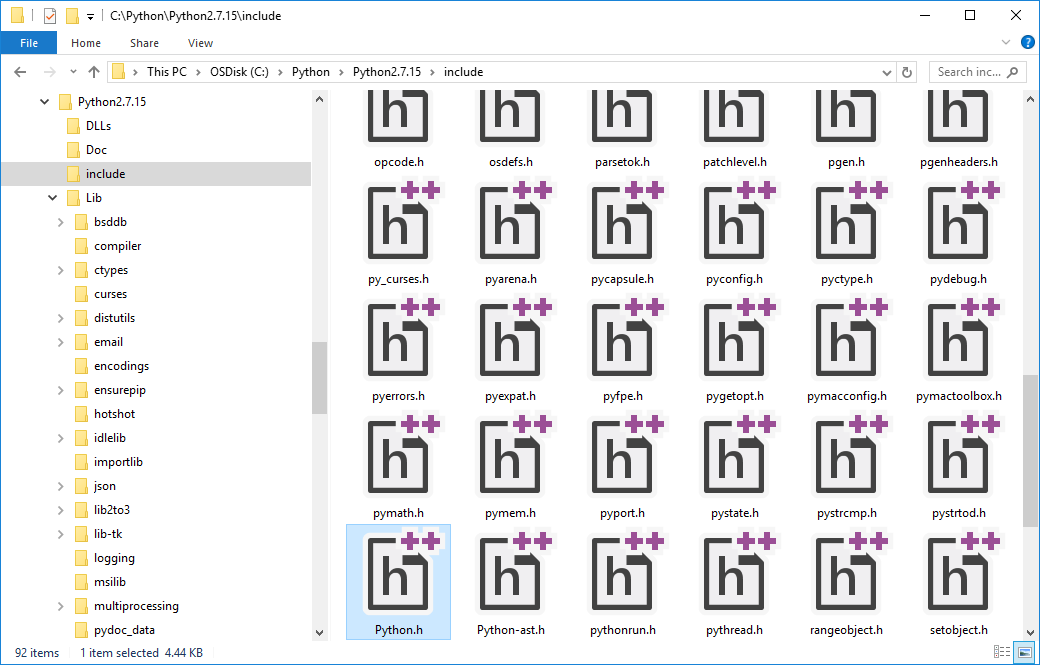This screenshot has width=1040, height=665.
Task: Select the pymacconfig.h file icon
Action: click(846, 339)
